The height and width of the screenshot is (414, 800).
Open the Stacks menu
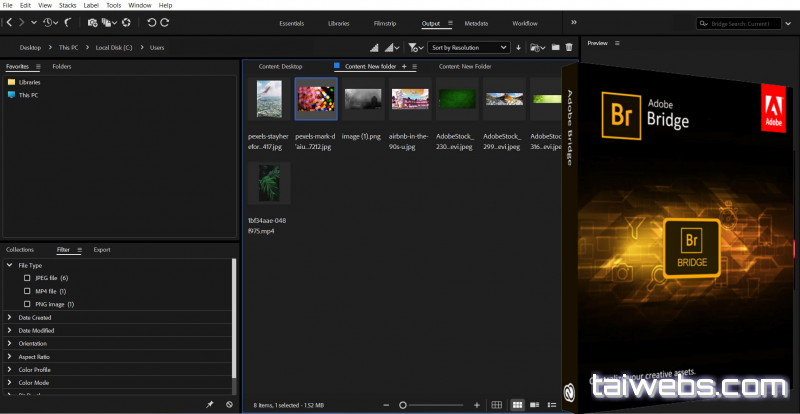click(x=67, y=5)
